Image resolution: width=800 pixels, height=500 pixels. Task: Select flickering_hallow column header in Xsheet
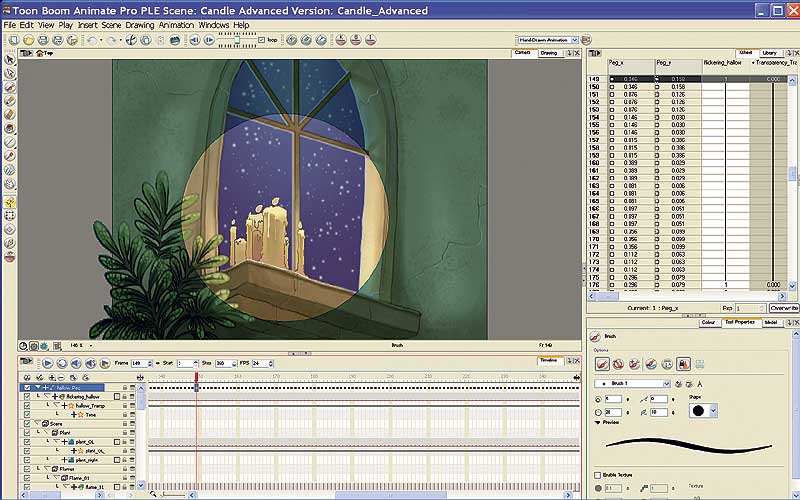(x=726, y=66)
